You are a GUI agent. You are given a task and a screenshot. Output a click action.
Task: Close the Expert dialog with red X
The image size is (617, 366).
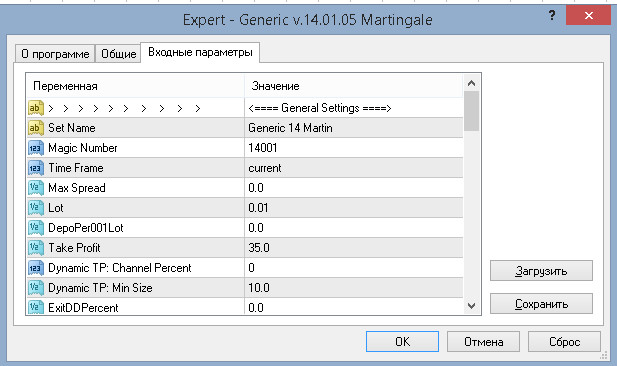[588, 15]
